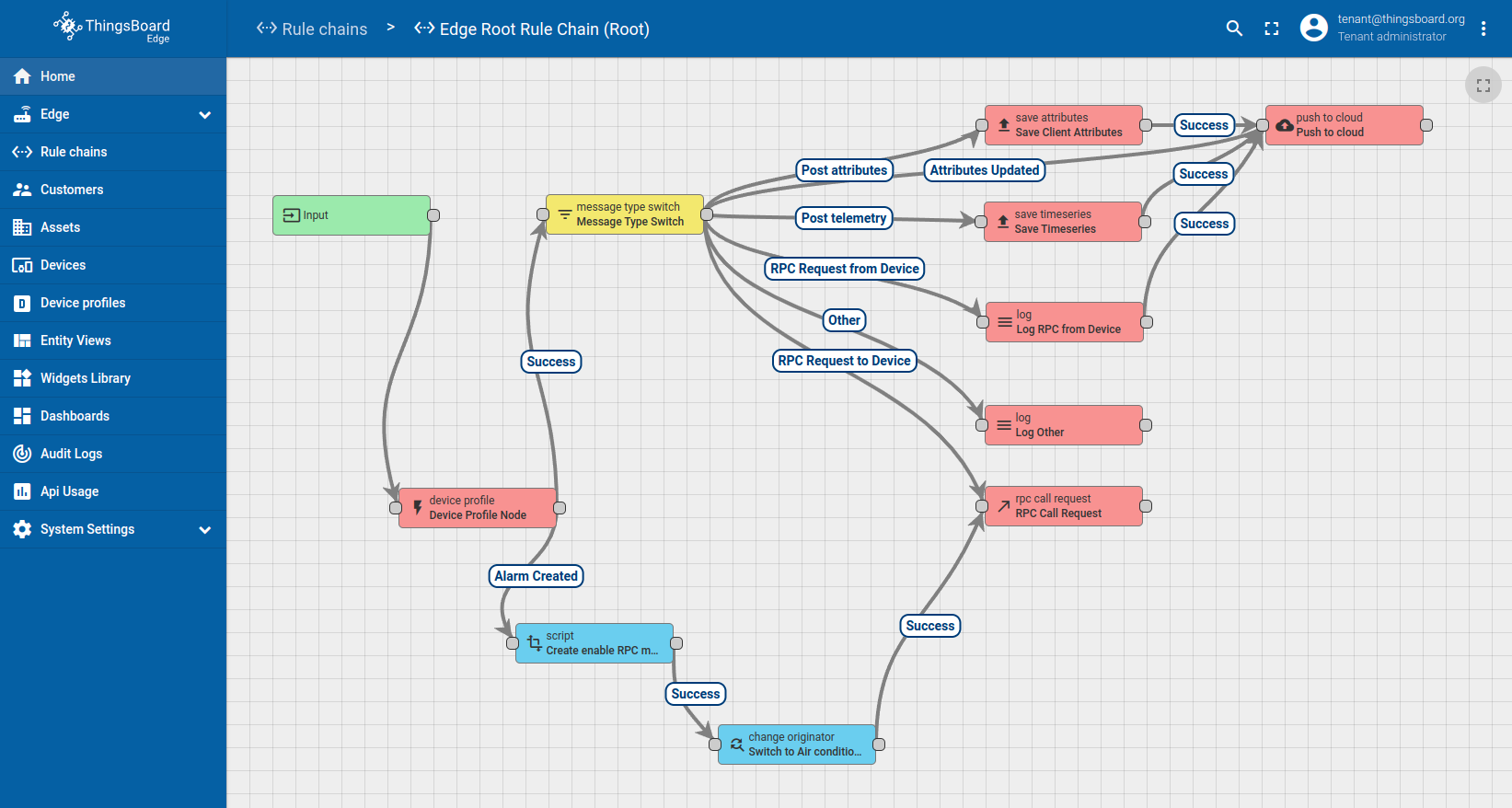Open the user account avatar icon
The height and width of the screenshot is (808, 1512).
click(1313, 29)
